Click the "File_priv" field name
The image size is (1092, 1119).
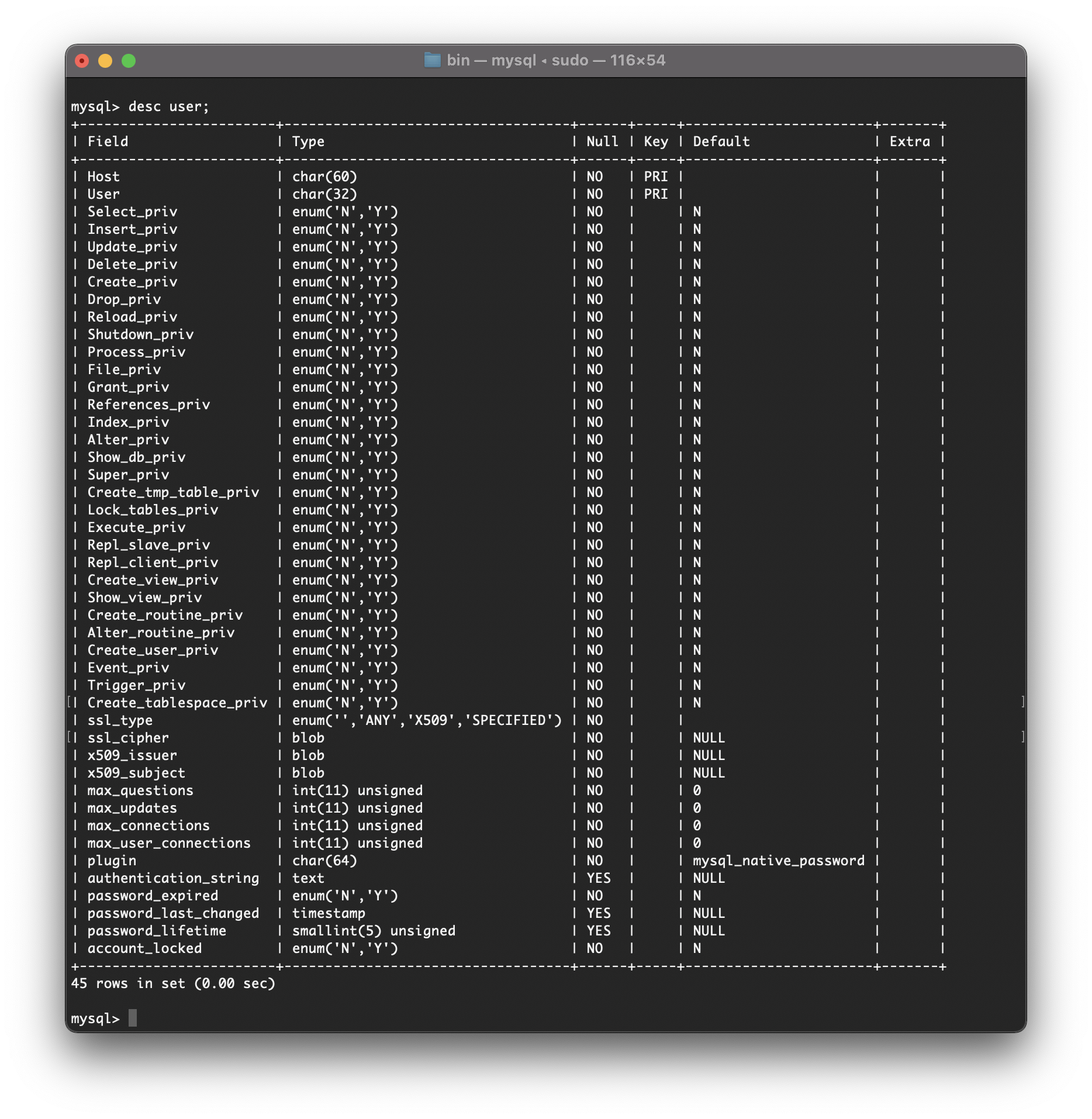pyautogui.click(x=125, y=369)
